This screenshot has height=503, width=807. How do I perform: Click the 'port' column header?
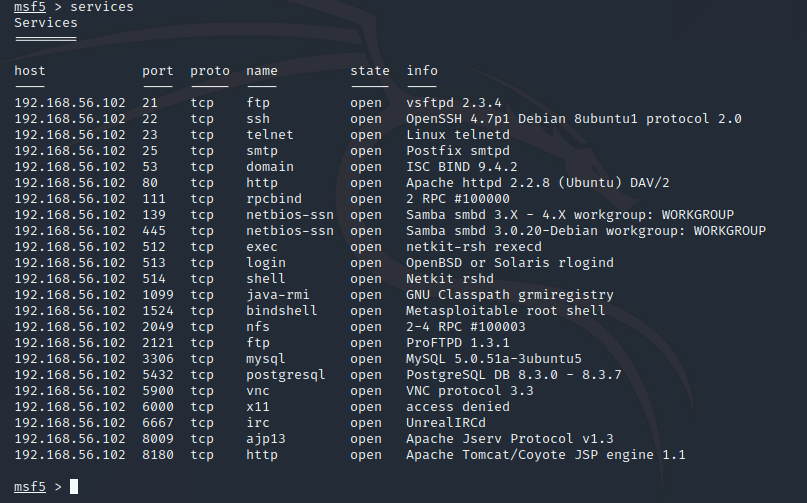157,71
